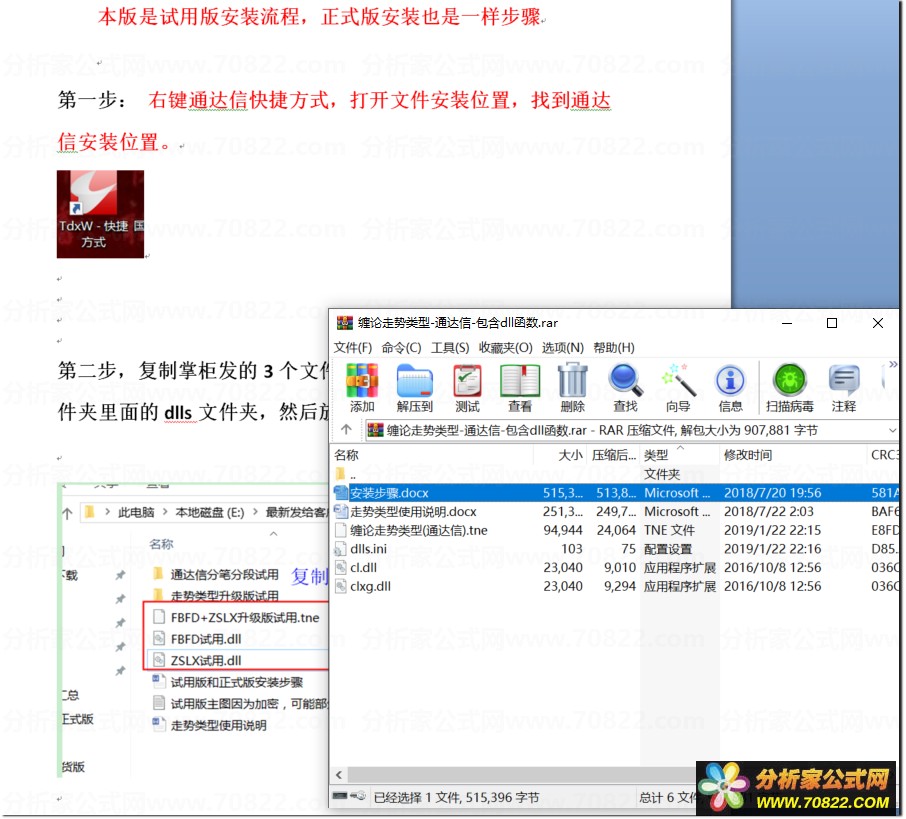Sort by 名称 column header
The image size is (906, 819).
tap(432, 455)
